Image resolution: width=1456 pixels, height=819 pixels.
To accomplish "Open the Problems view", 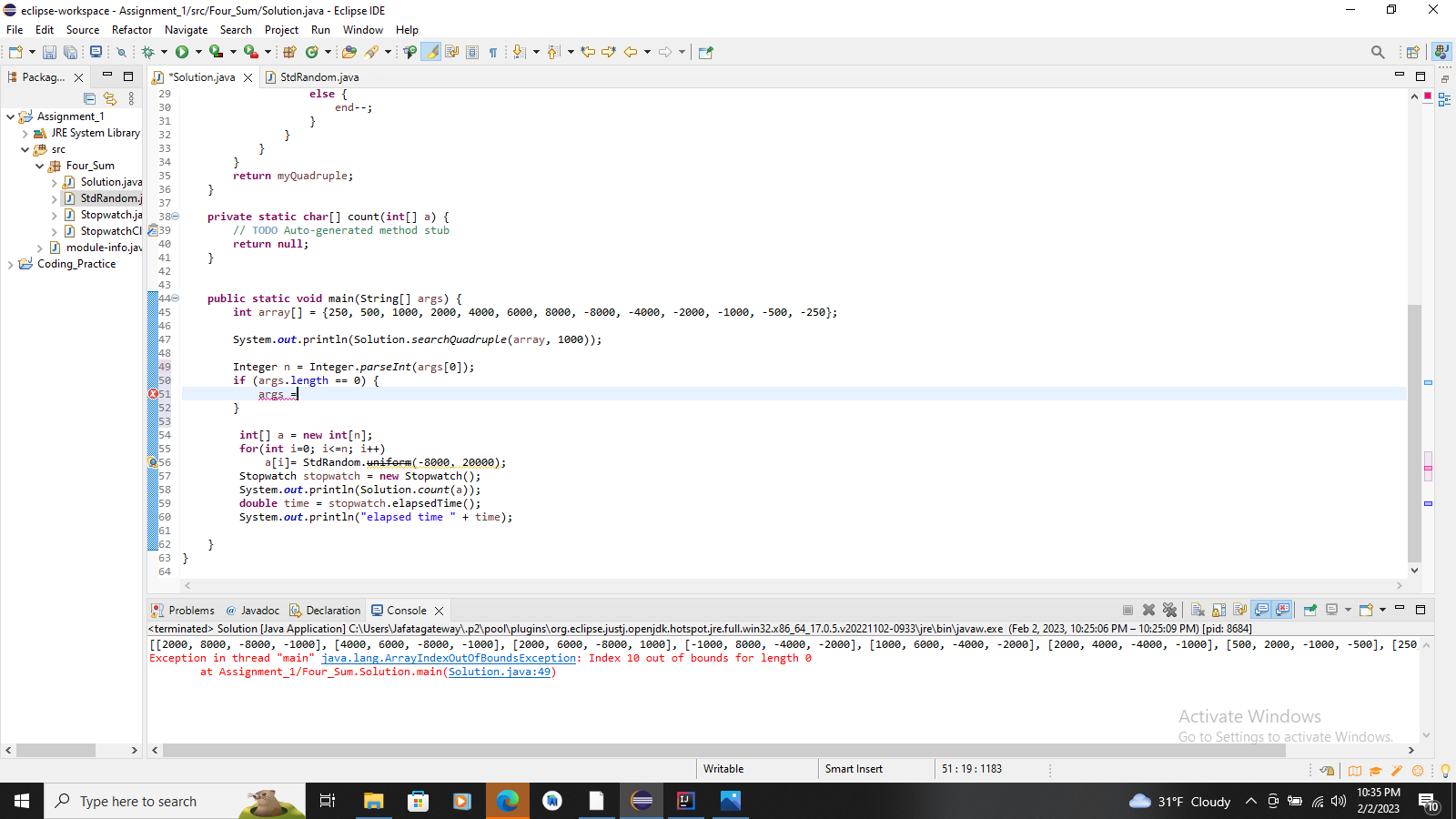I will tap(190, 610).
